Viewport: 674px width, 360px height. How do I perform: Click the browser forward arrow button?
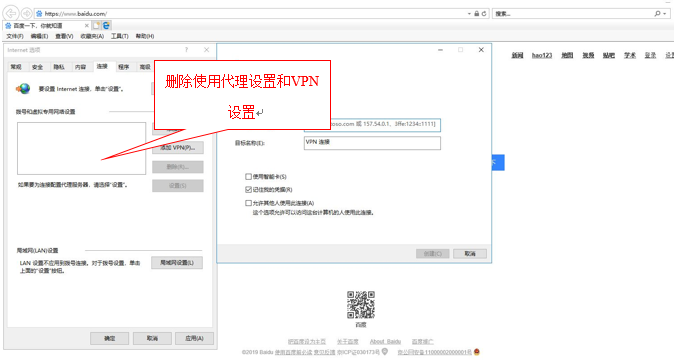(x=27, y=14)
